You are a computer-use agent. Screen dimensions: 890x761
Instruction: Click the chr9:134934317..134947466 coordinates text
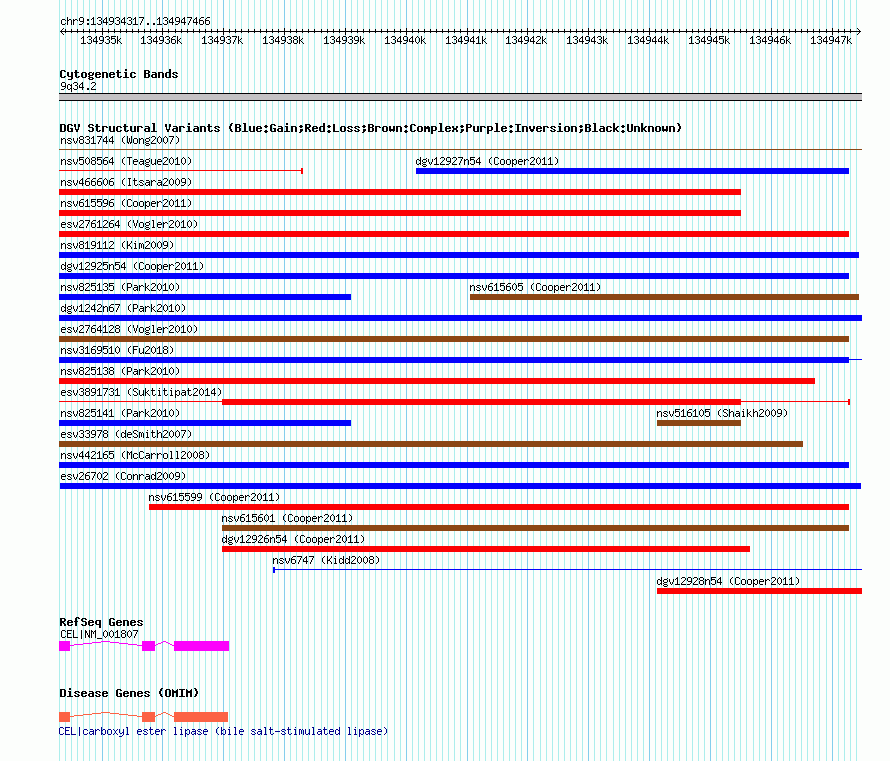135,21
